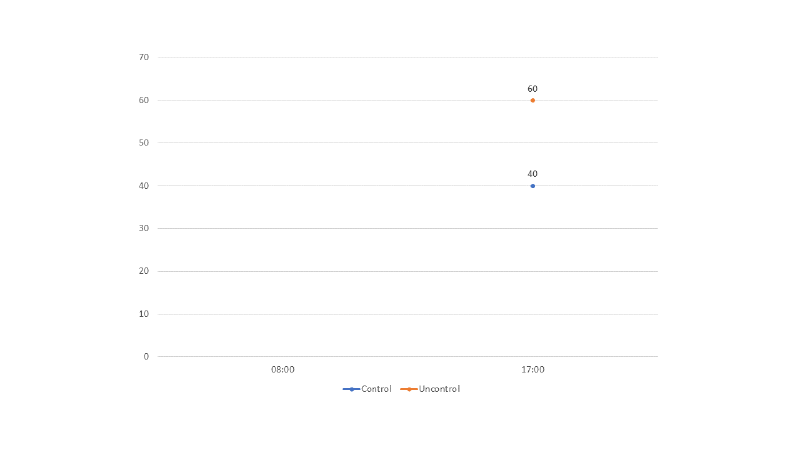Select the data label 40 above blue point
Screen dimensions: 800x450
[533, 174]
